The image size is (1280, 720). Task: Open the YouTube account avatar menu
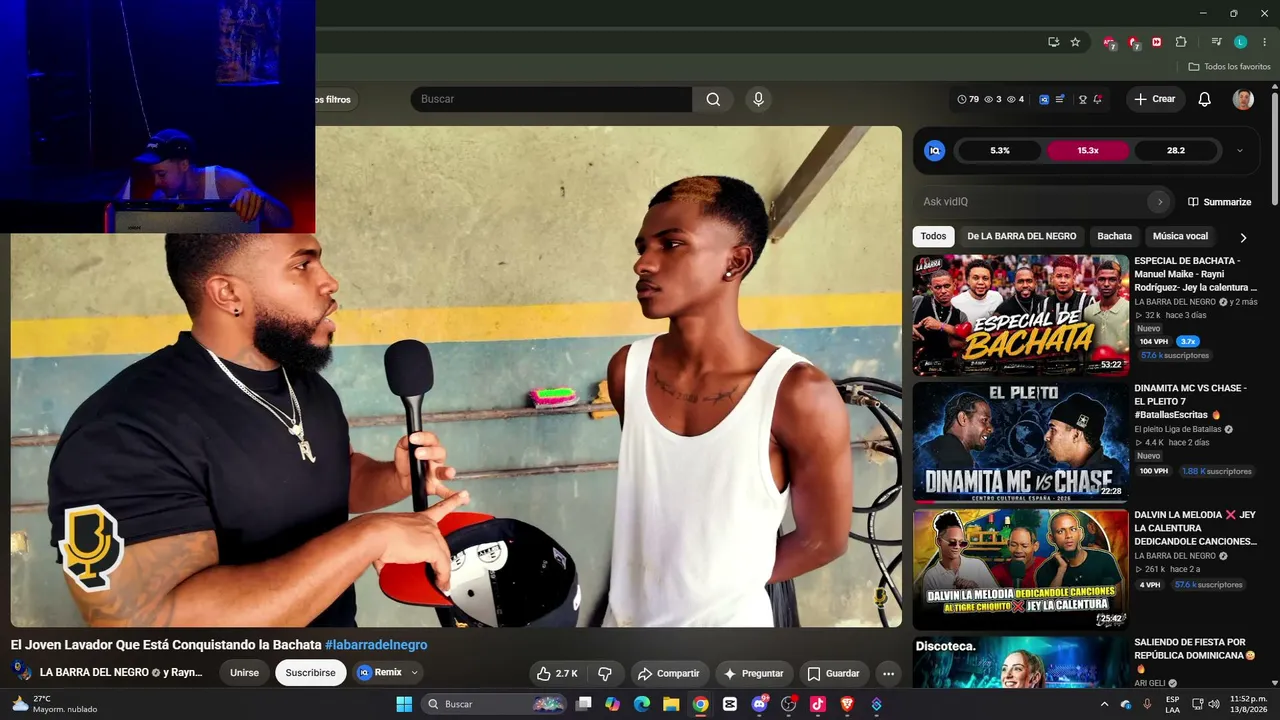pos(1243,99)
